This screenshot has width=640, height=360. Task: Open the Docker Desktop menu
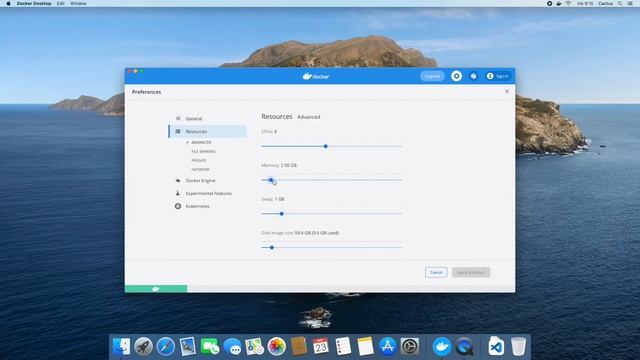coord(34,3)
